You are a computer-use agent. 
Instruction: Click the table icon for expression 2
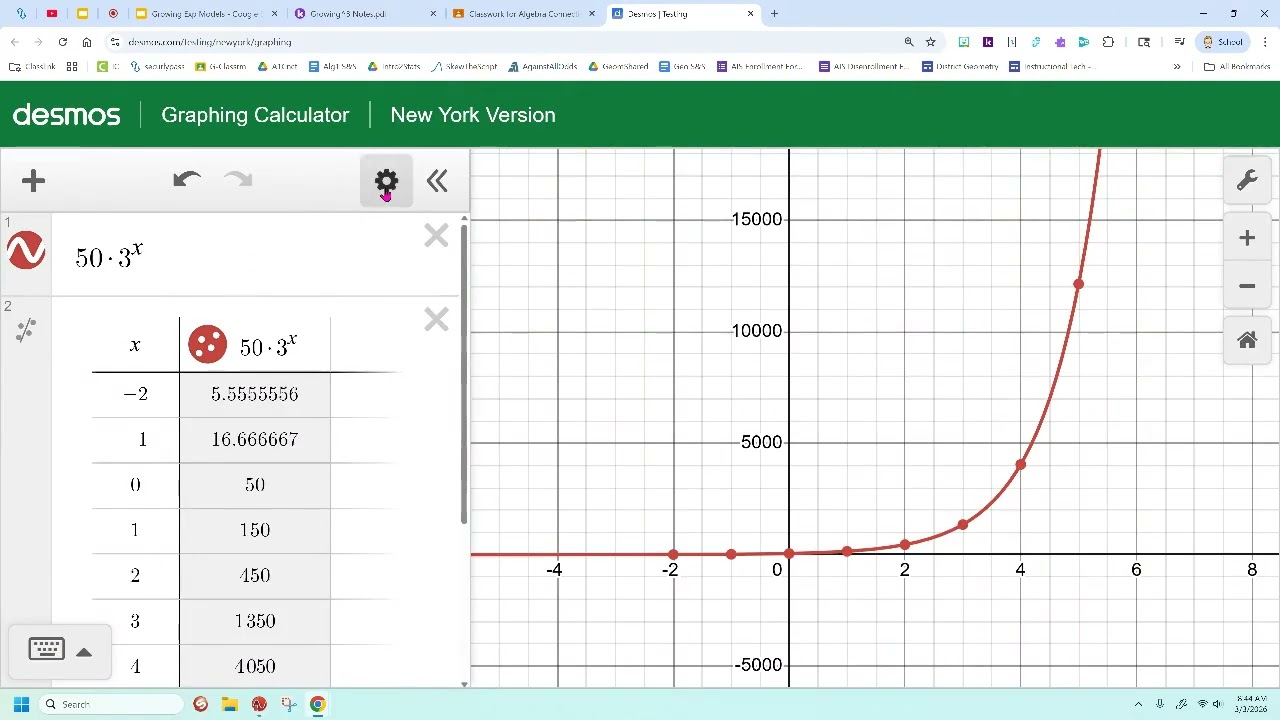click(x=26, y=330)
